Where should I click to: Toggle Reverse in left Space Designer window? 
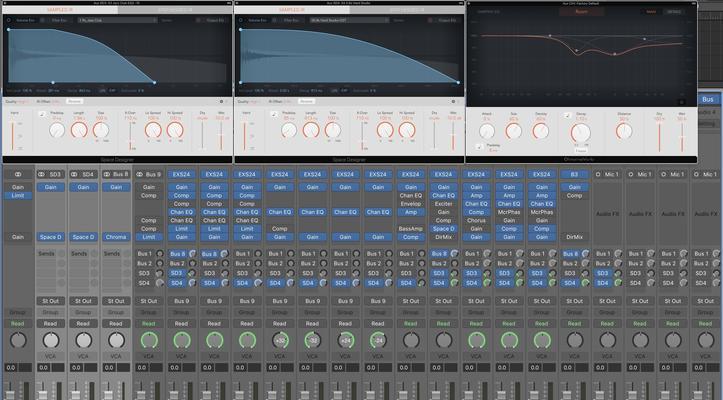74,101
